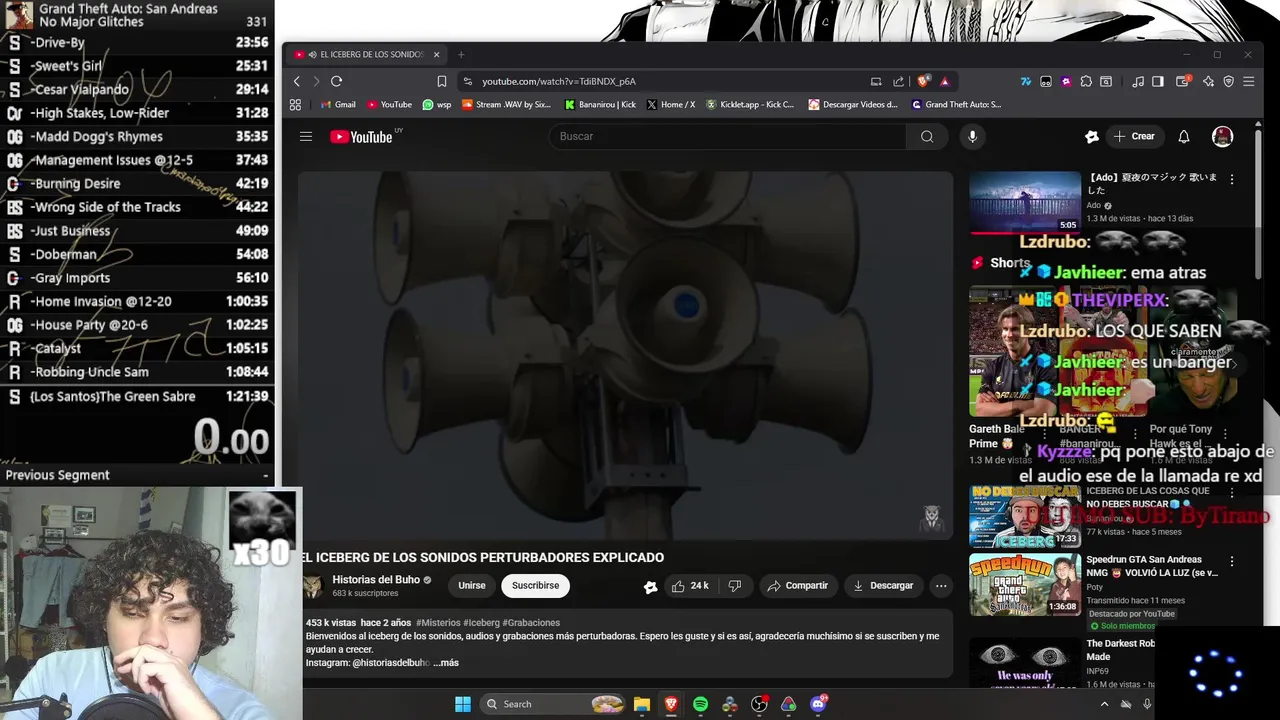Open the three-dot more actions under the video
Image resolution: width=1280 pixels, height=720 pixels.
pos(941,585)
